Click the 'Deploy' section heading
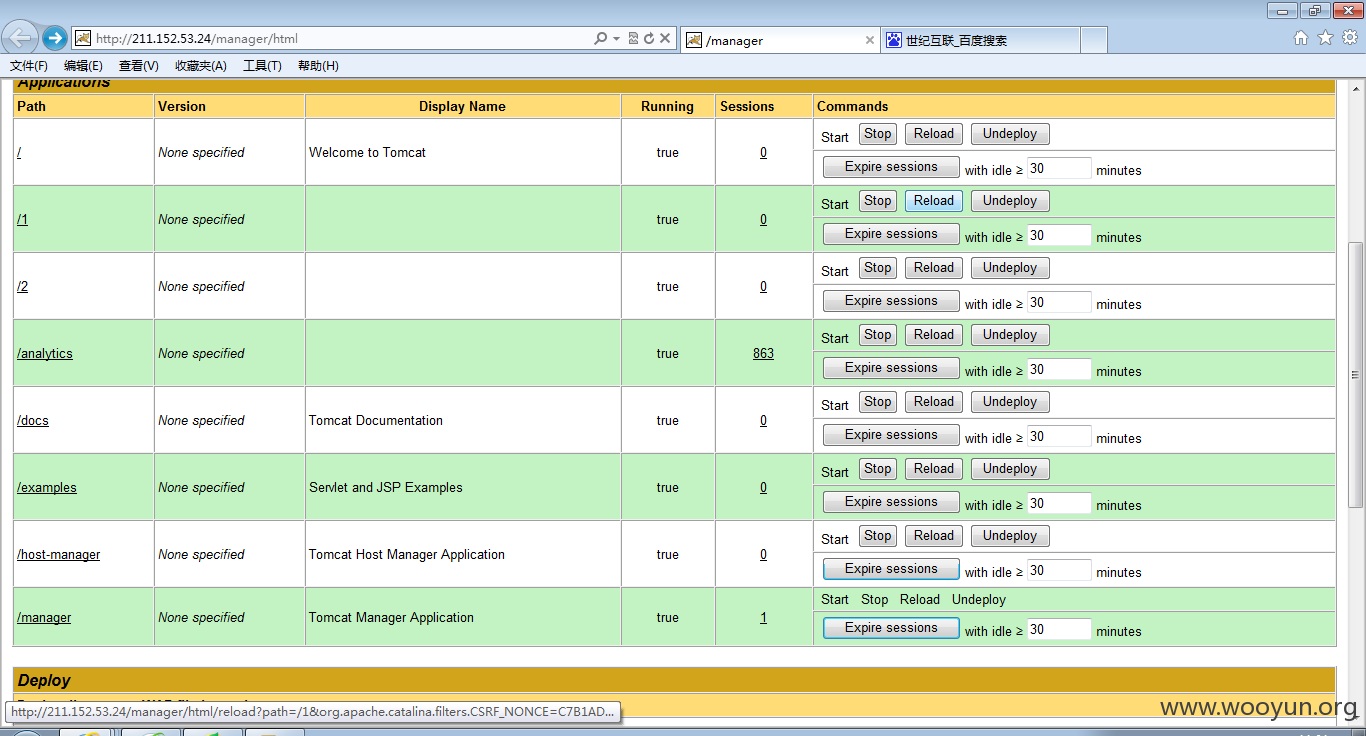Screen dimensions: 1366x736 [44, 680]
